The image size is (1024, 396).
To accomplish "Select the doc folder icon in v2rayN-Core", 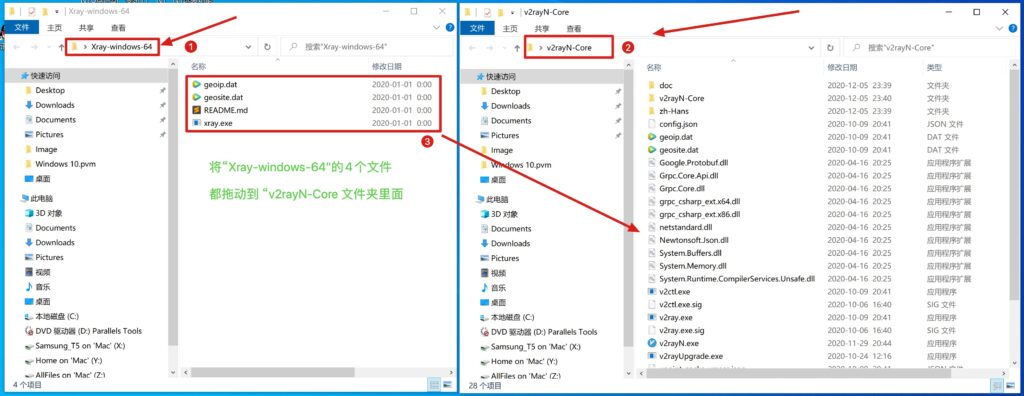I will [651, 85].
